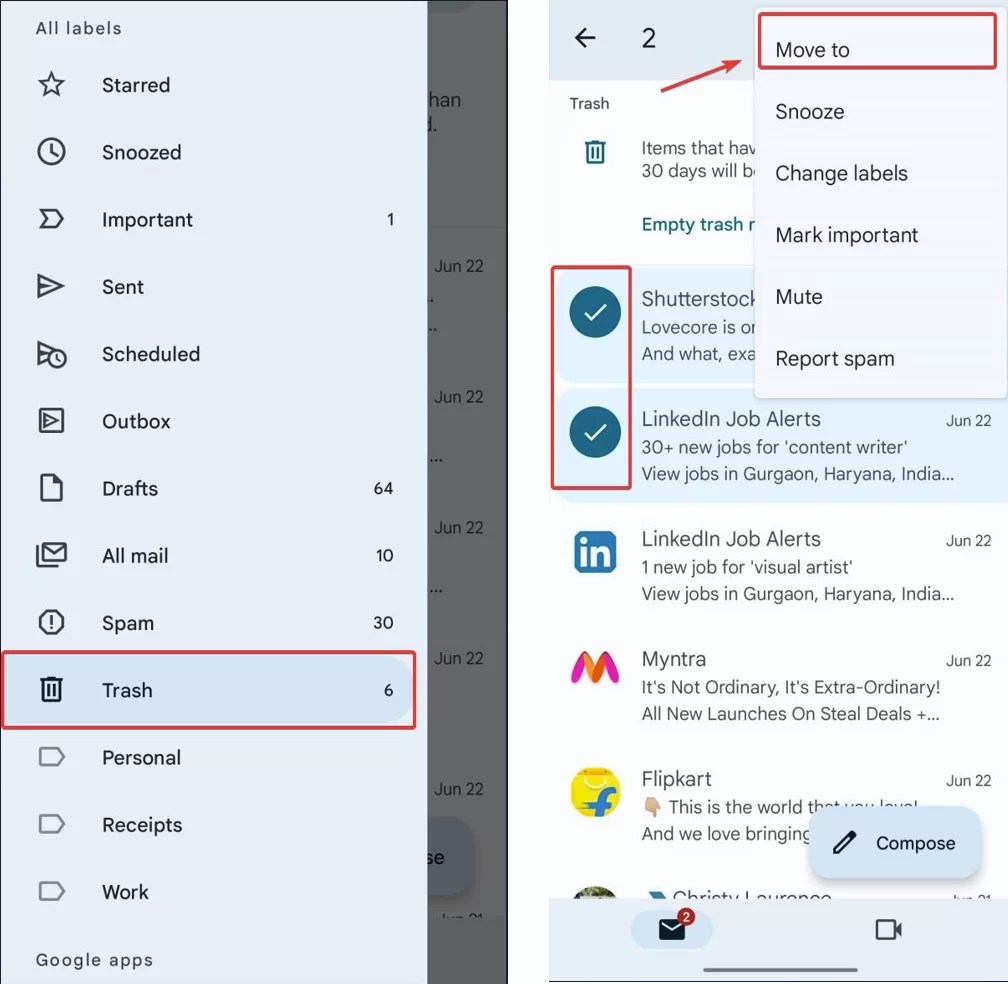1008x984 pixels.
Task: Open Outbox using its icon
Action: click(51, 421)
